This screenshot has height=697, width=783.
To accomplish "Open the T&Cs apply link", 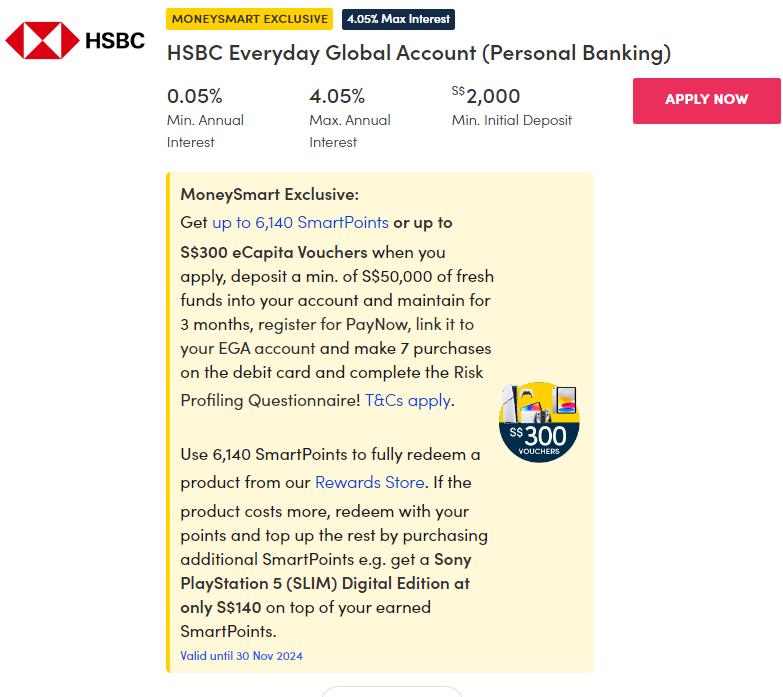I will point(409,400).
